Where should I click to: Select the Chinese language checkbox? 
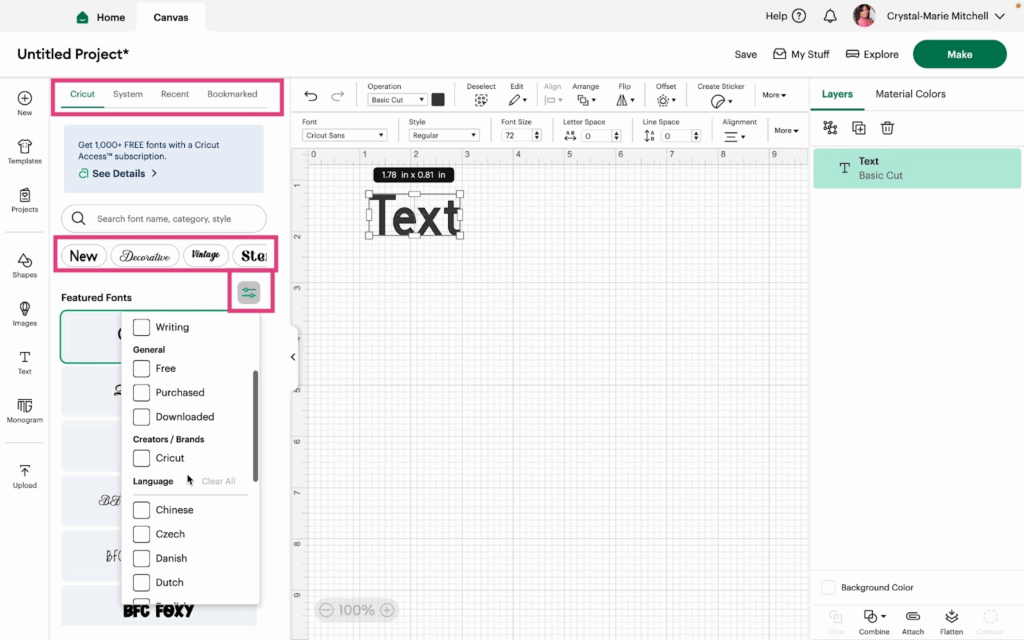[x=141, y=510]
